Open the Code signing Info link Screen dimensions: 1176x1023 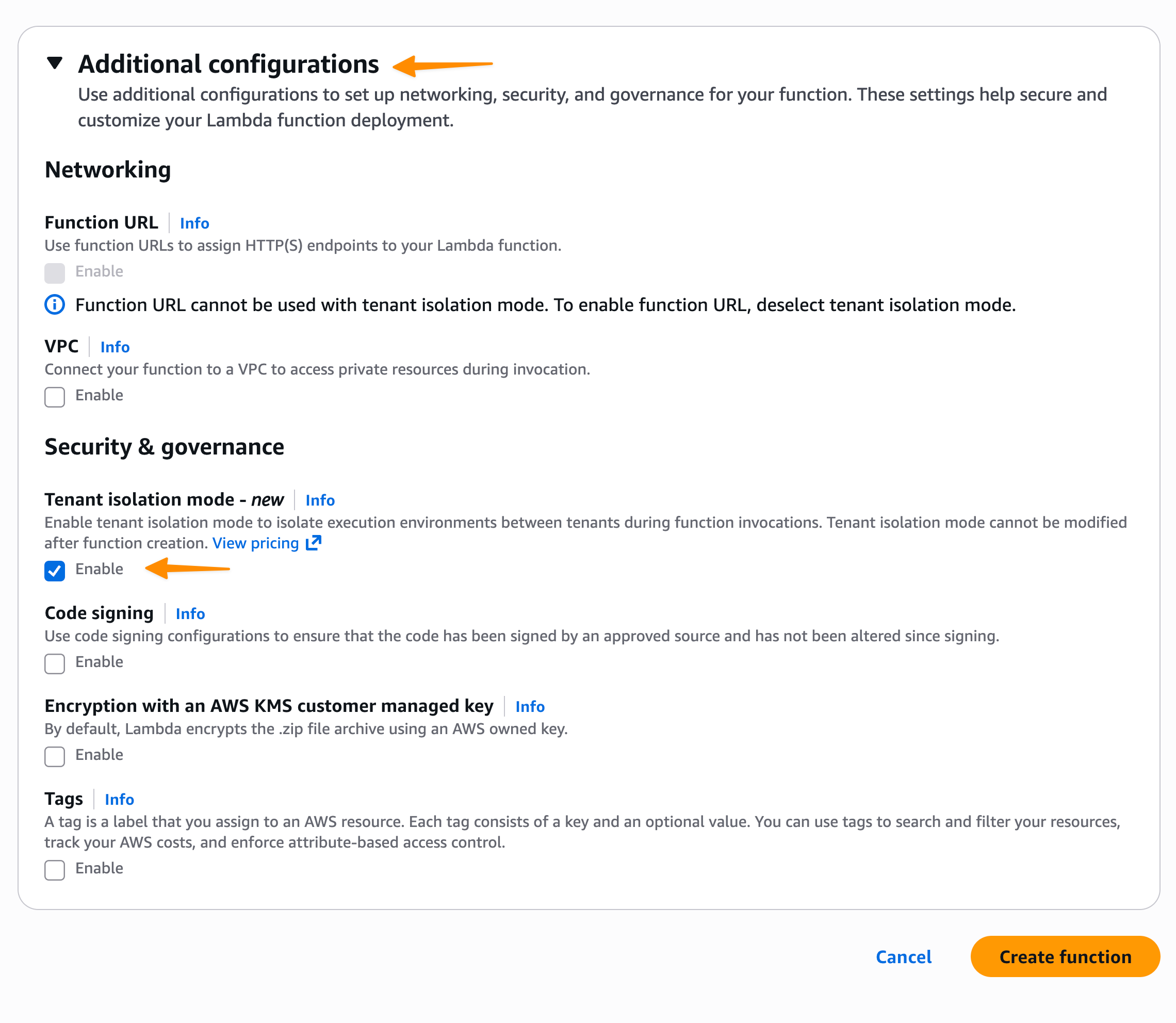pyautogui.click(x=190, y=614)
